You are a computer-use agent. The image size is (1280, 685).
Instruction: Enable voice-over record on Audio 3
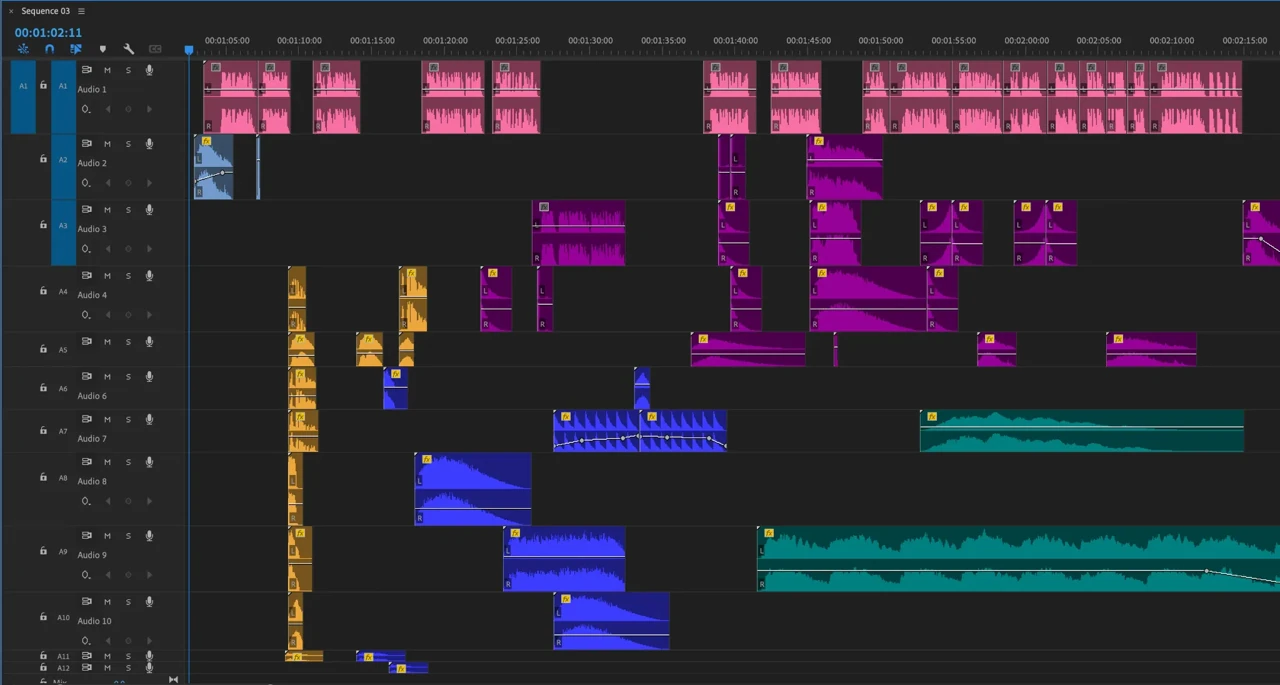(149, 210)
